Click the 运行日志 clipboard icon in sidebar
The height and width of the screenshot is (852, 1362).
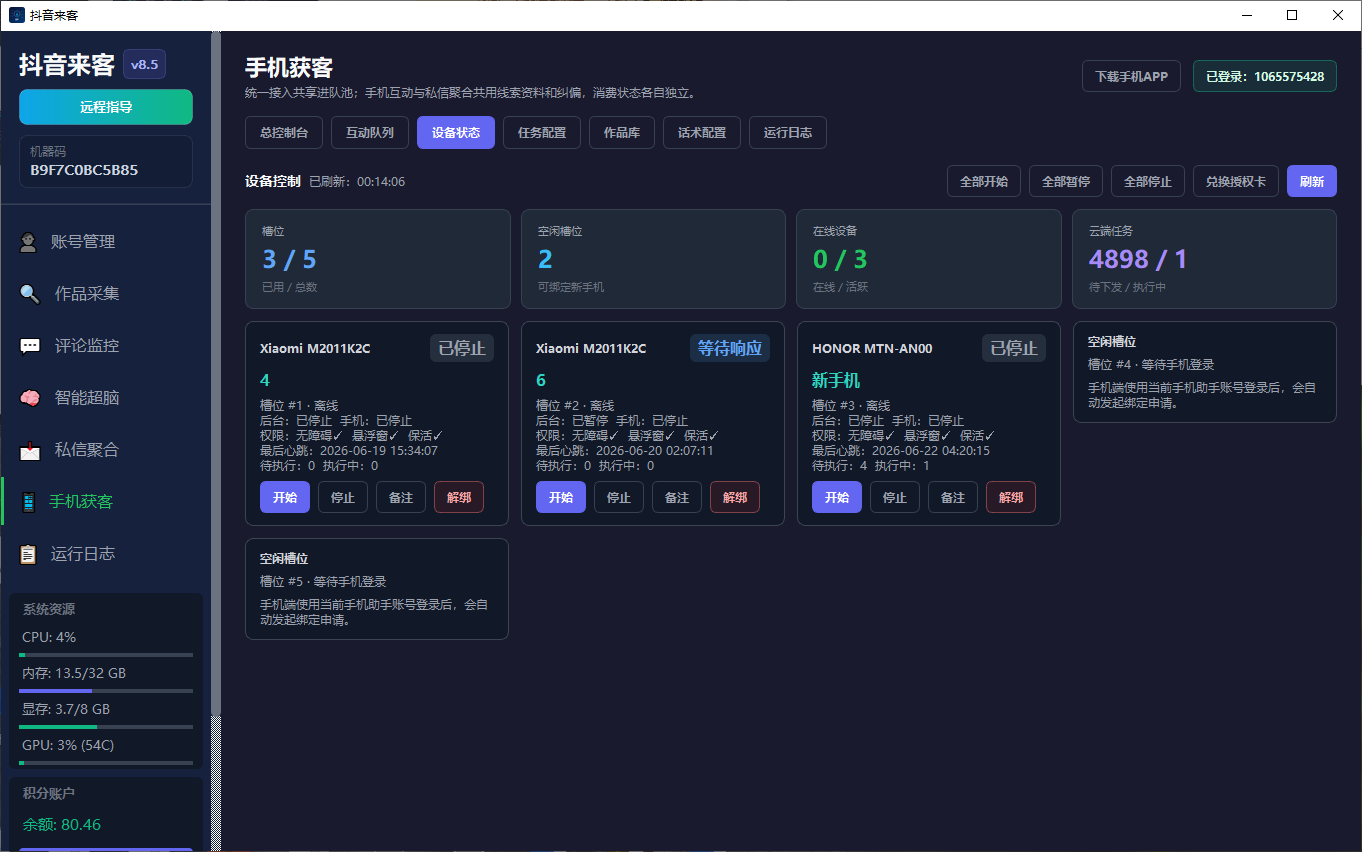(x=28, y=554)
